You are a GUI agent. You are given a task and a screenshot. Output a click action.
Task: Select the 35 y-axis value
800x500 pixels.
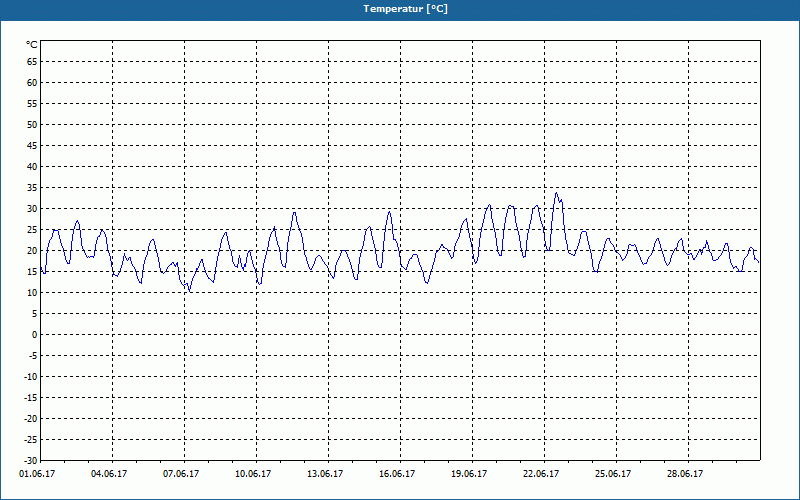click(x=32, y=188)
